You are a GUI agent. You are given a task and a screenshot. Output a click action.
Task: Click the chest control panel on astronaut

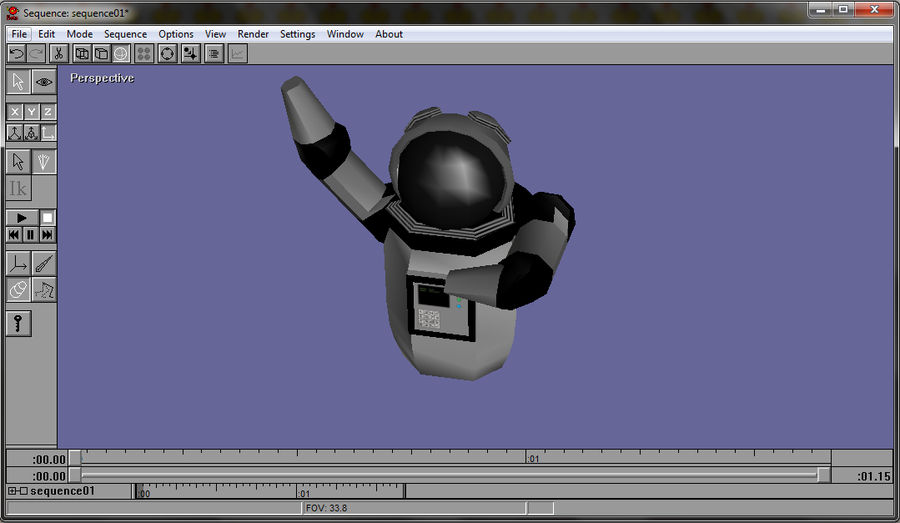(441, 308)
